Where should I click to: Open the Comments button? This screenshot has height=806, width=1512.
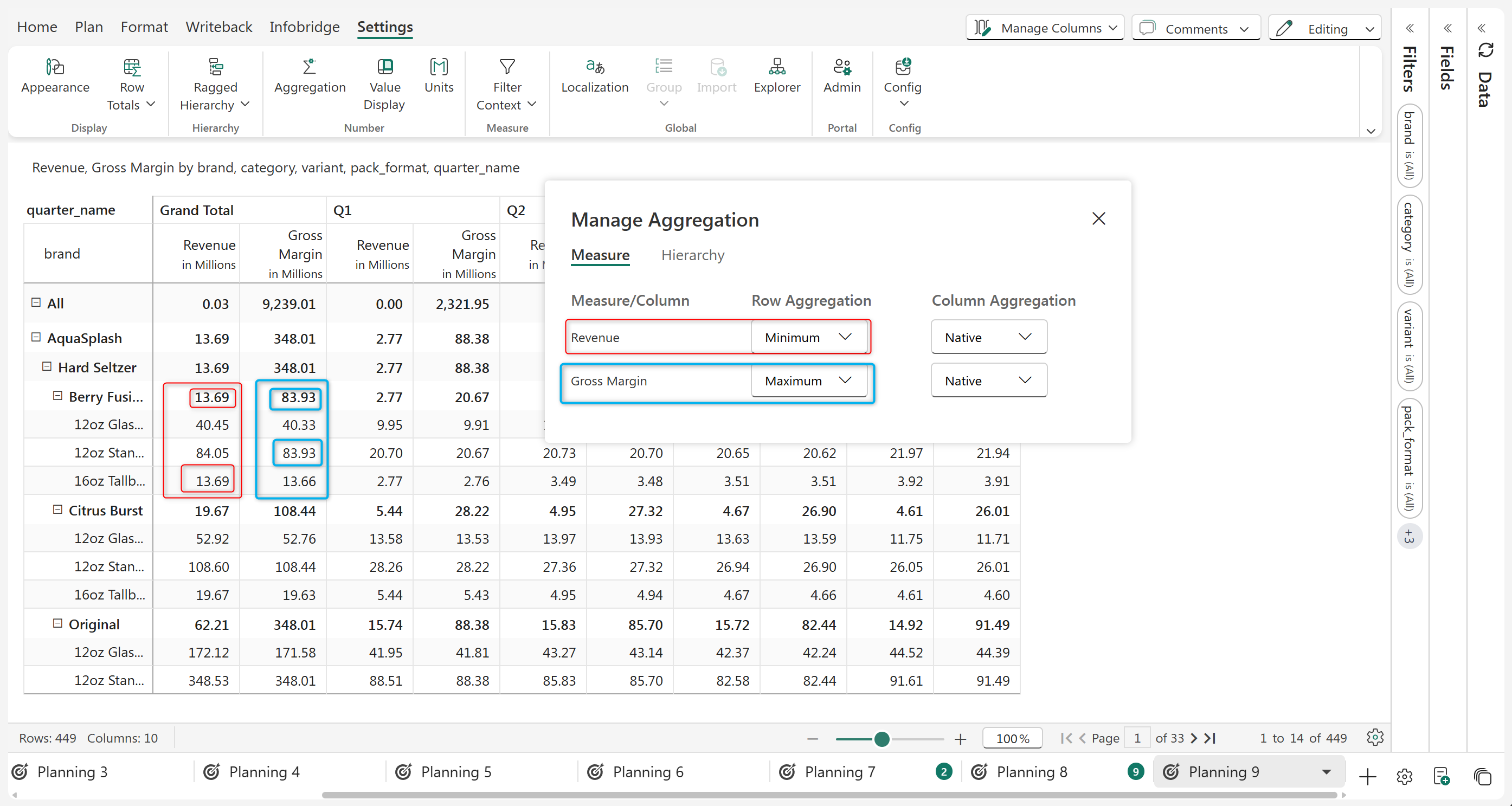click(1195, 28)
